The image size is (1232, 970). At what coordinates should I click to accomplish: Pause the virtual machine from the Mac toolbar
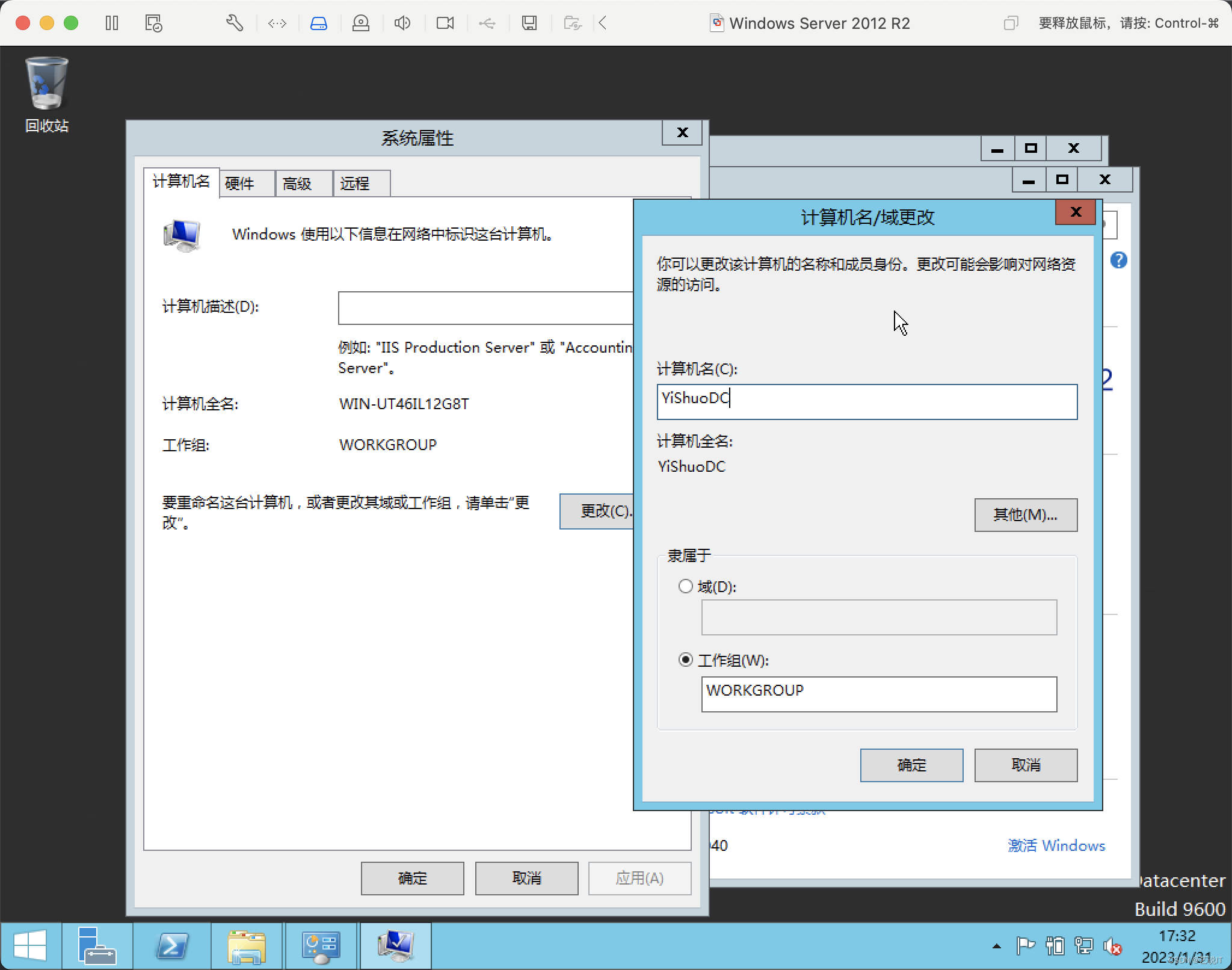pyautogui.click(x=112, y=23)
